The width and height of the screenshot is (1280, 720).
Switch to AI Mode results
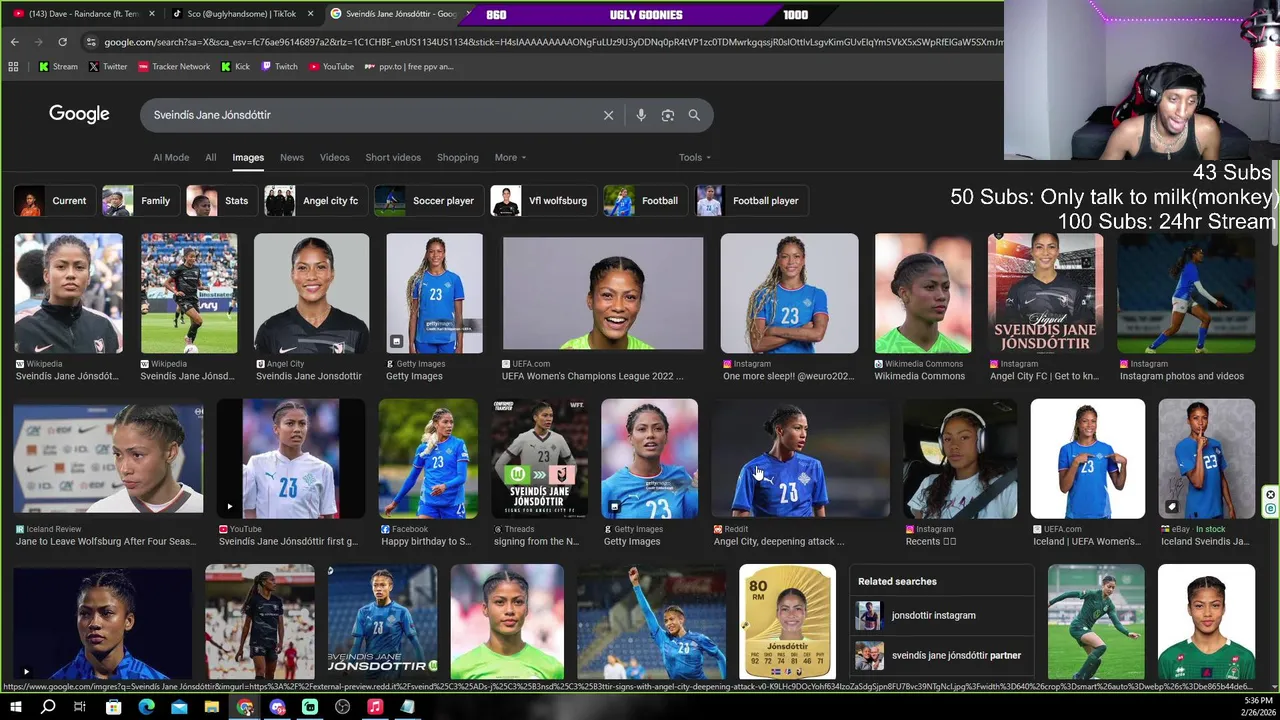[171, 157]
